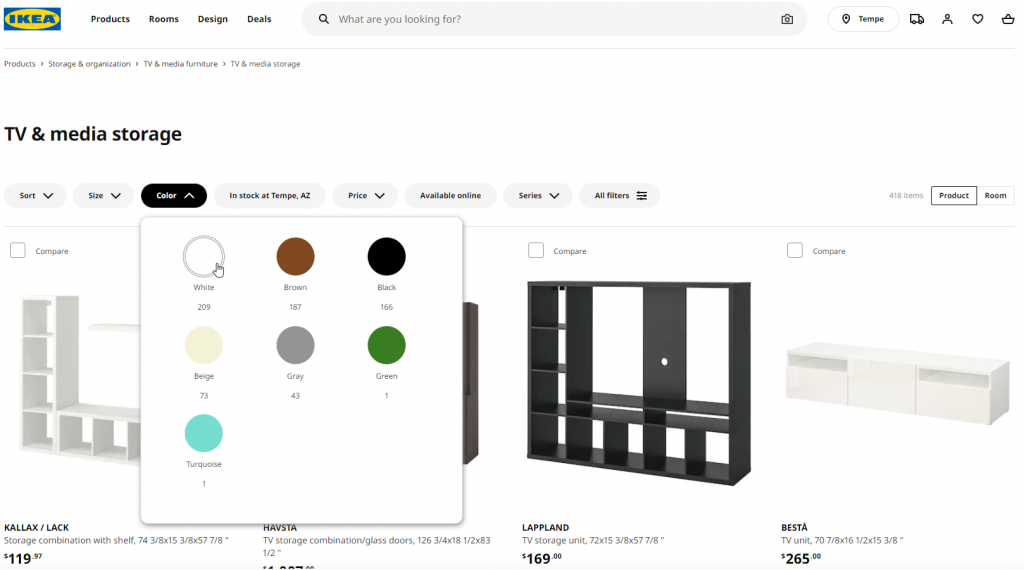Expand the Series filter dropdown
The height and width of the screenshot is (570, 1024).
tap(538, 196)
